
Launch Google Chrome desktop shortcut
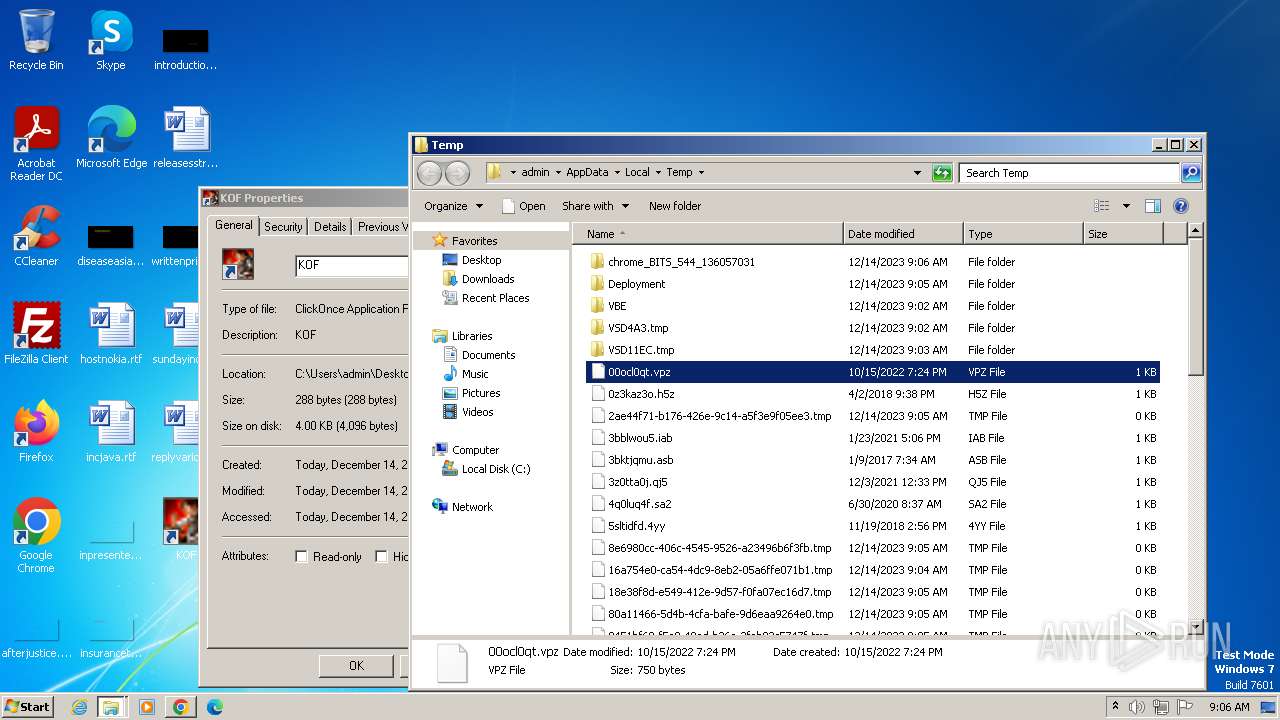36,535
